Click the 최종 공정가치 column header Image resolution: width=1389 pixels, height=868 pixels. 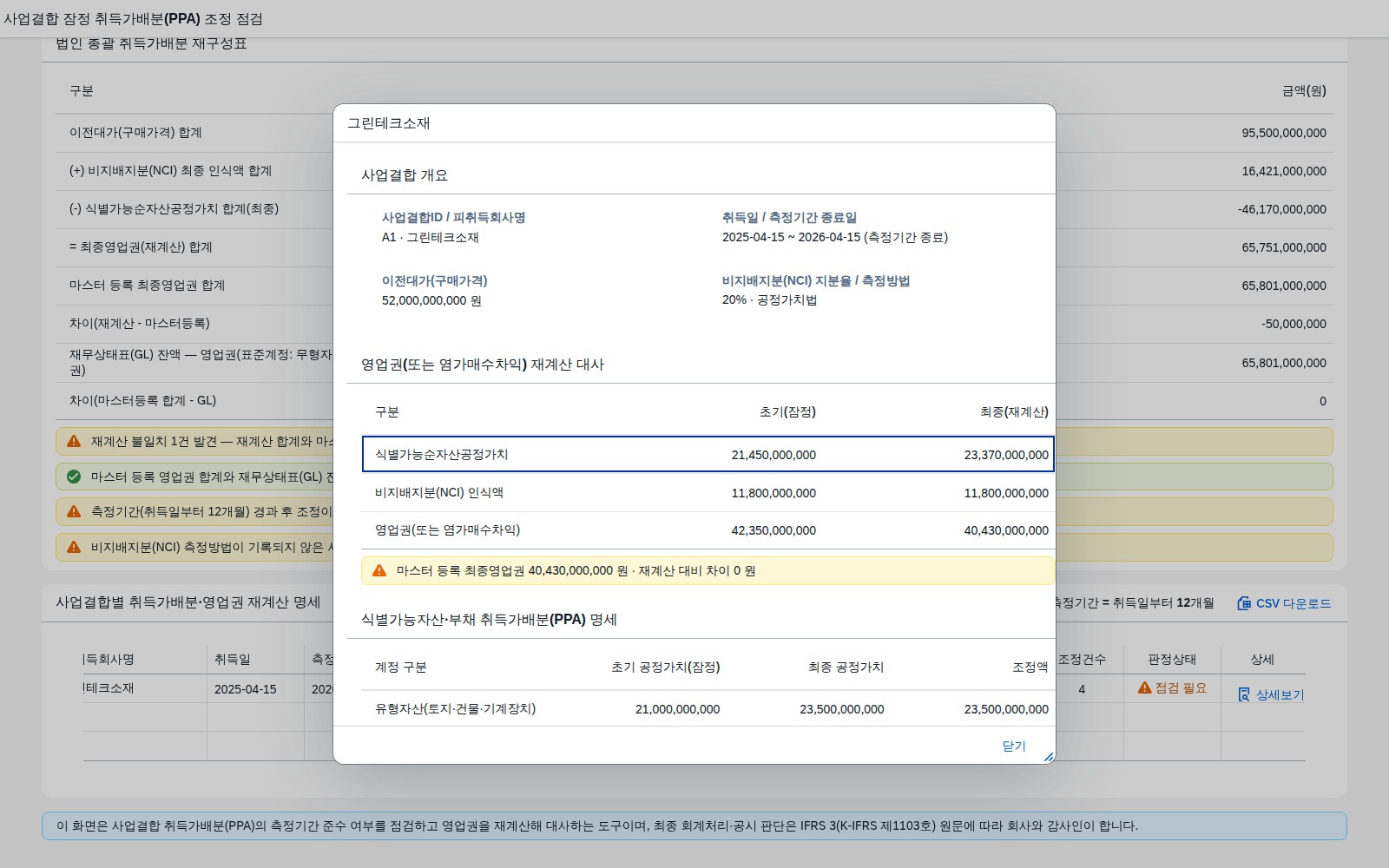[x=846, y=667]
